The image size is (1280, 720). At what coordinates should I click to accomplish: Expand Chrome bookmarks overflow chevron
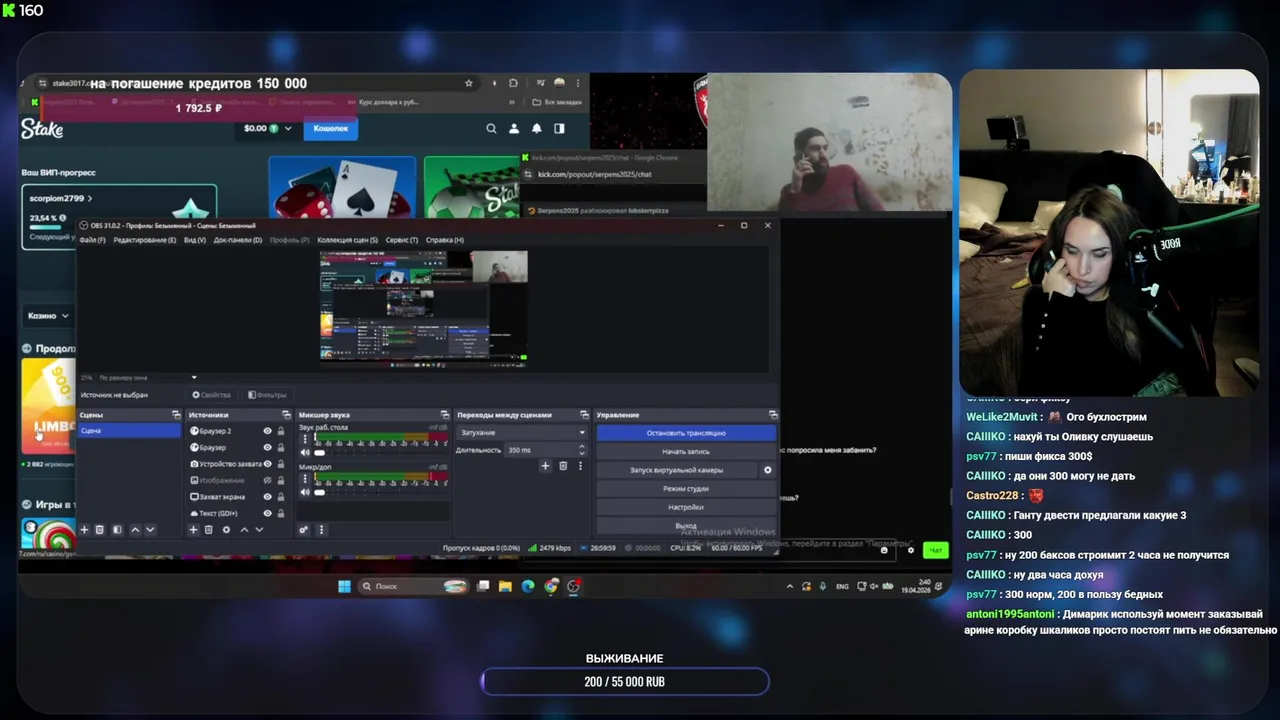point(513,102)
